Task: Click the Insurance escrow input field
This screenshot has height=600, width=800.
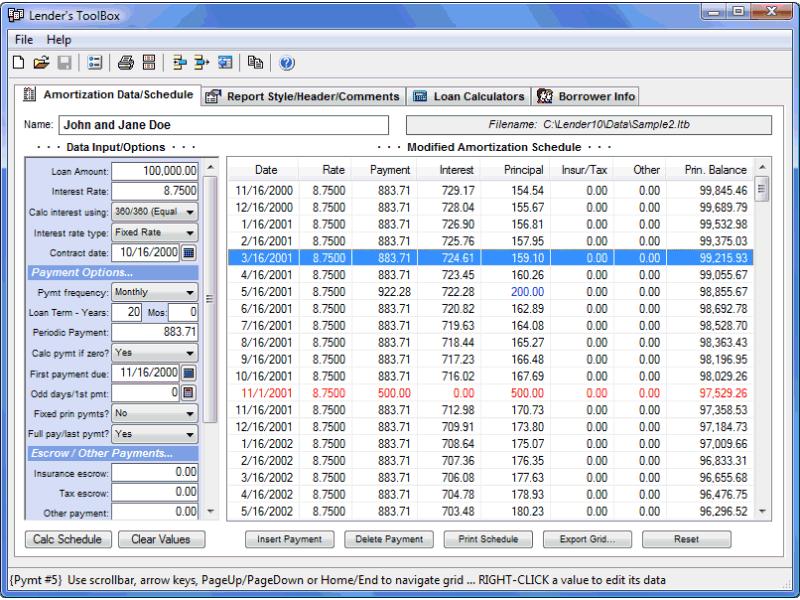Action: (x=155, y=472)
